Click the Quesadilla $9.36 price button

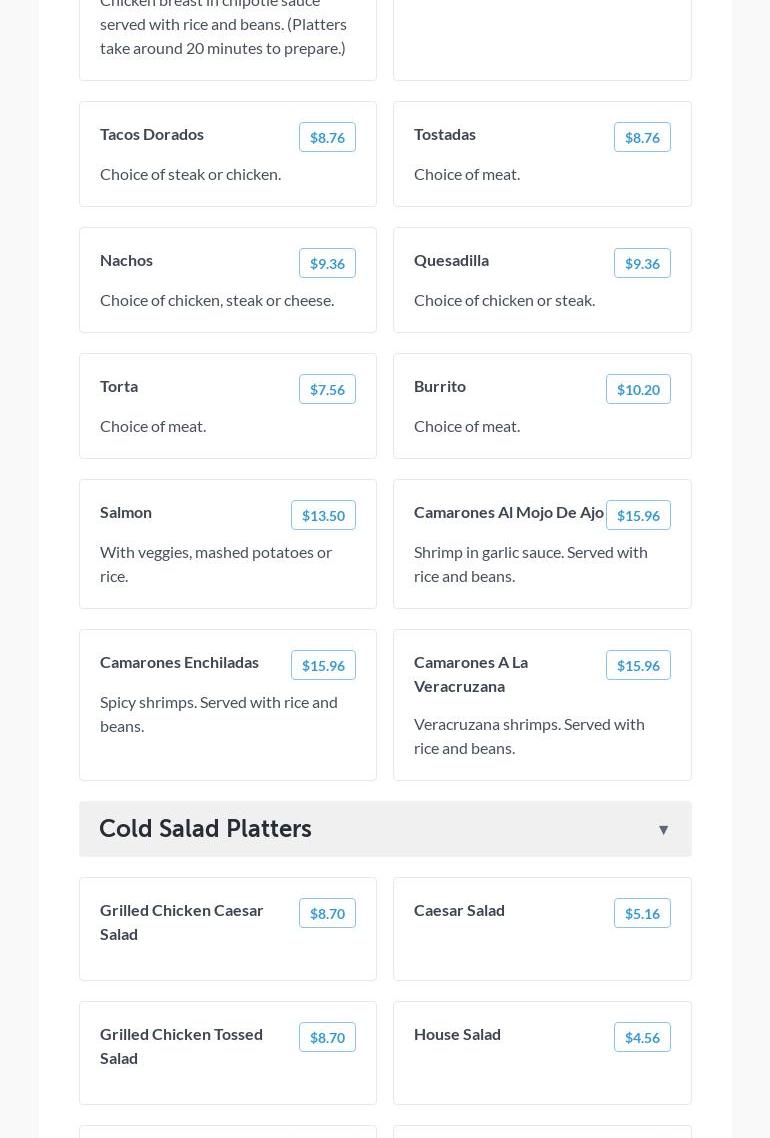pyautogui.click(x=642, y=264)
